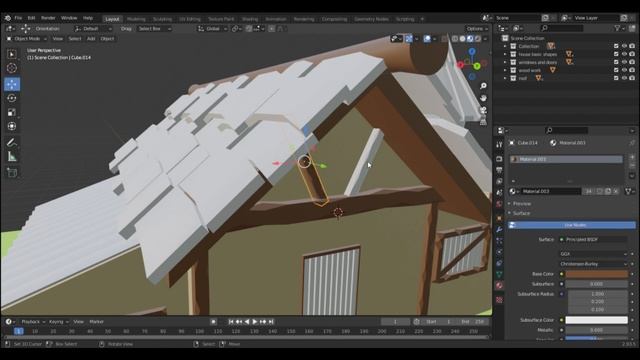Choose the Select Box tool in toolbar

coord(12,54)
